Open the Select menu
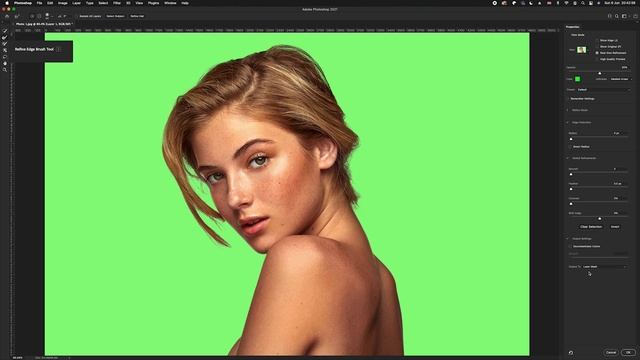Screen dimensions: 640x360 coord(103,3)
